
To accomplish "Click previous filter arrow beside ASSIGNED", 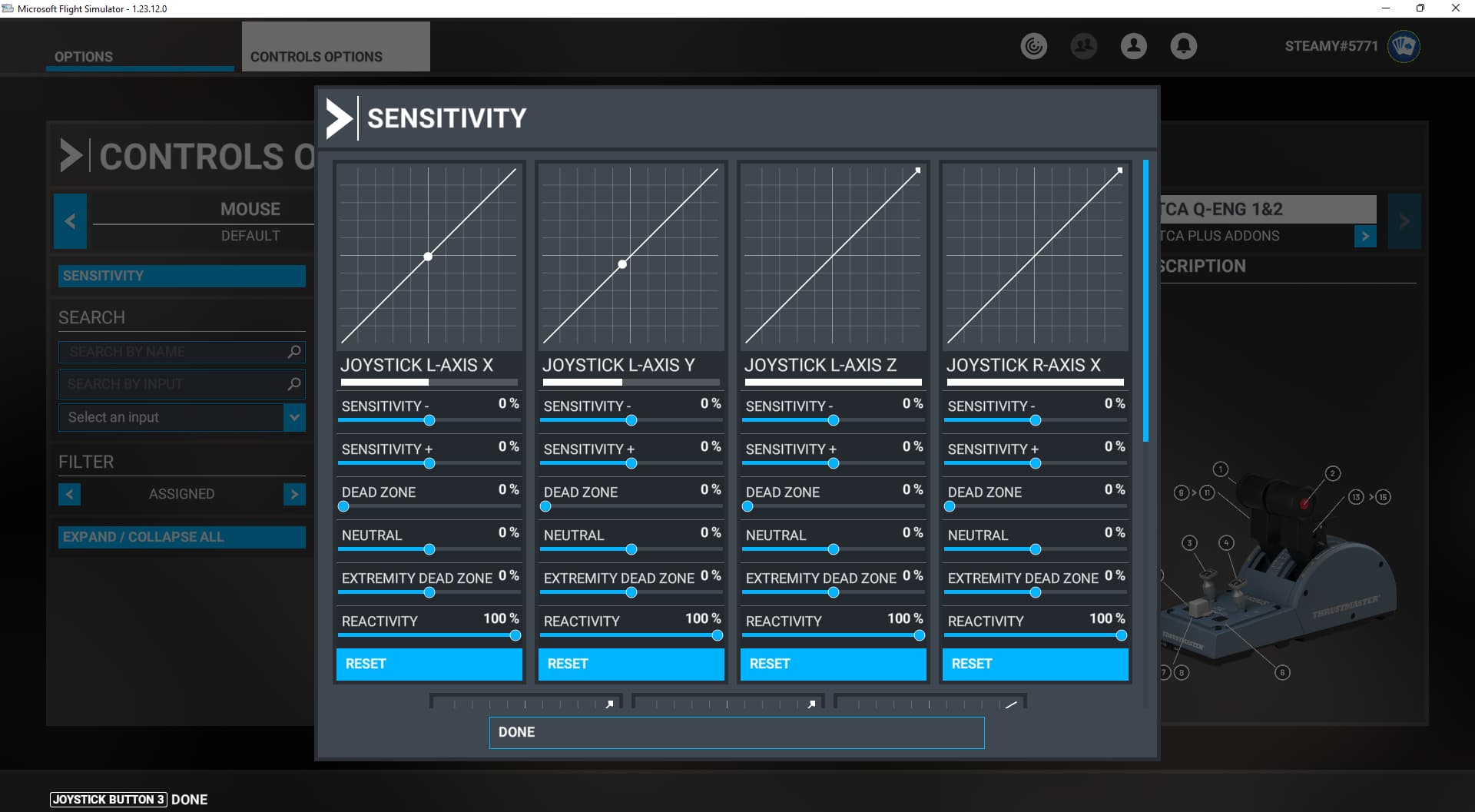I will (x=69, y=494).
